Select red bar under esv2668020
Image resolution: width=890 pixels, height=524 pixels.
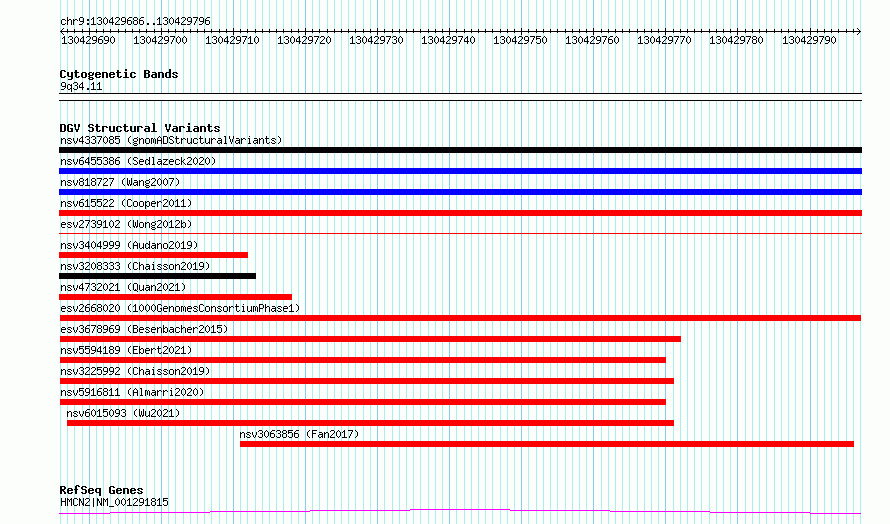[x=460, y=318]
